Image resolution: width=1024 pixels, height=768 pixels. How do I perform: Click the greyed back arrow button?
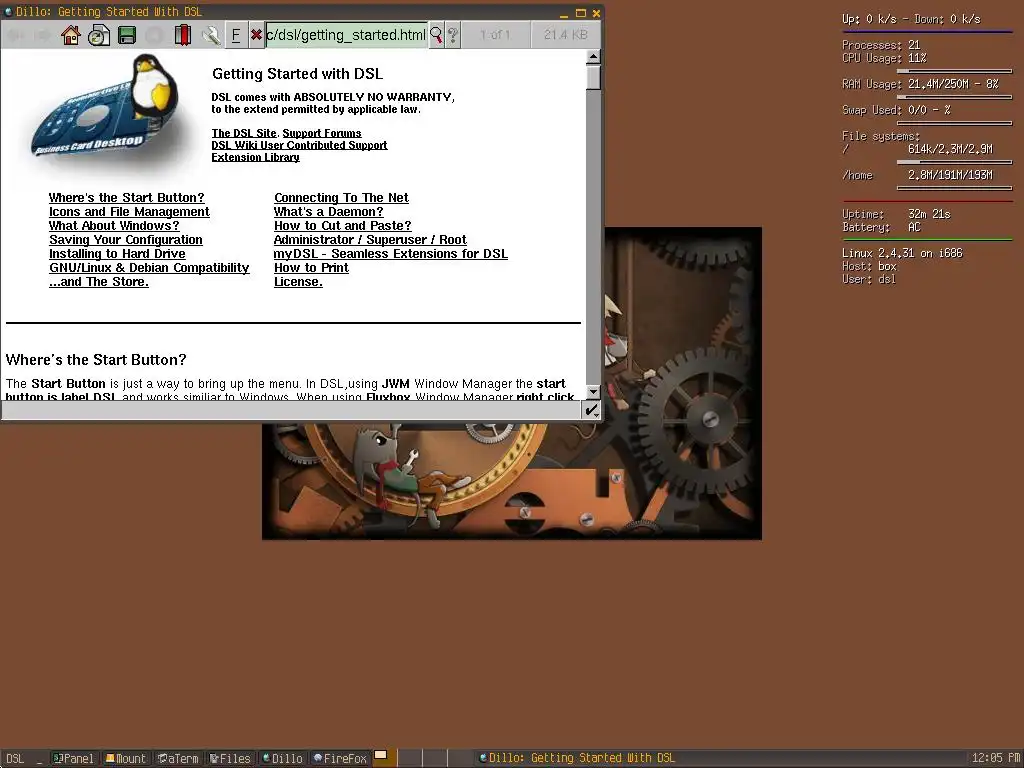(x=16, y=35)
